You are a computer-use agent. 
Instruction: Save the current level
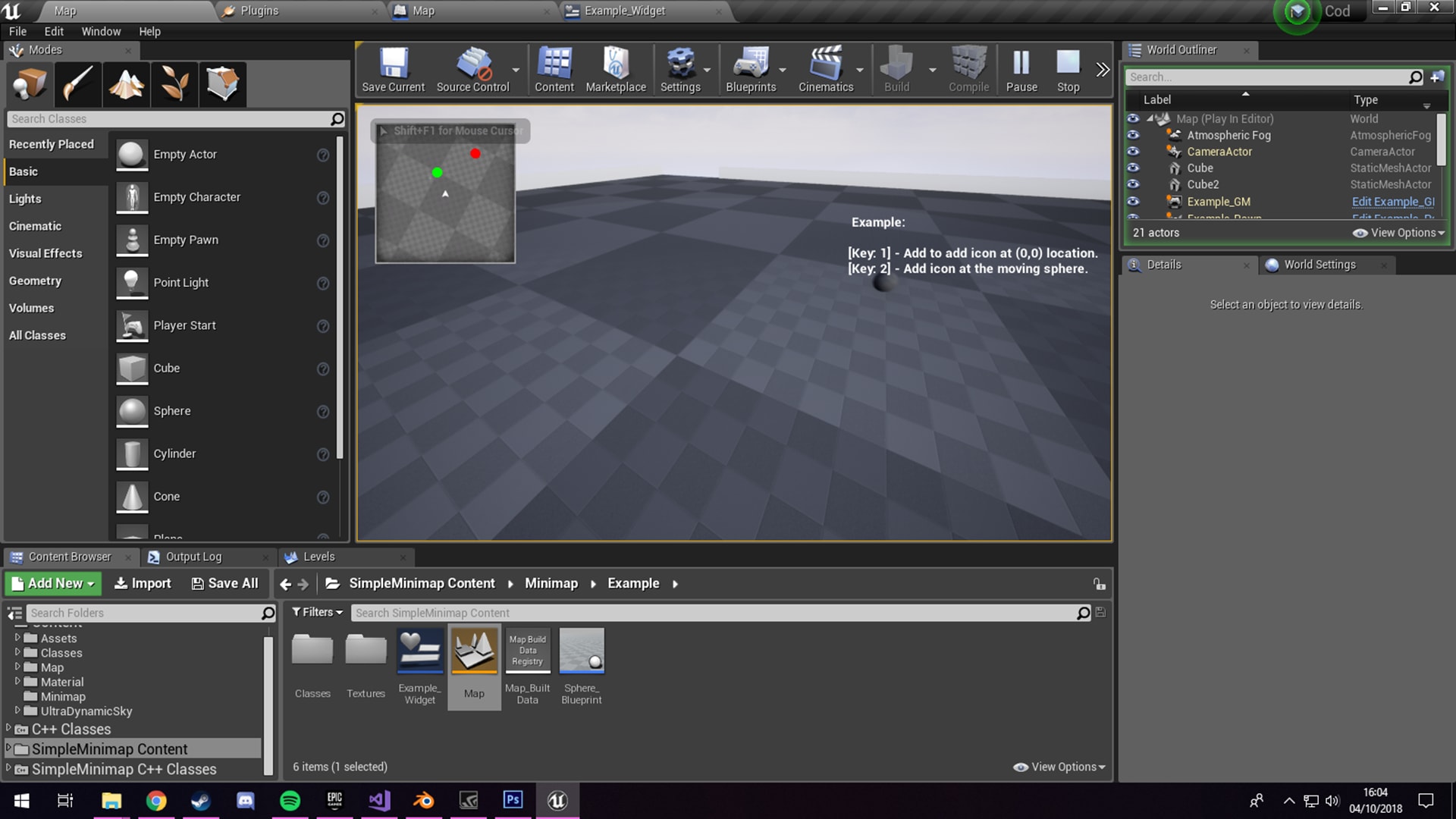click(x=393, y=68)
